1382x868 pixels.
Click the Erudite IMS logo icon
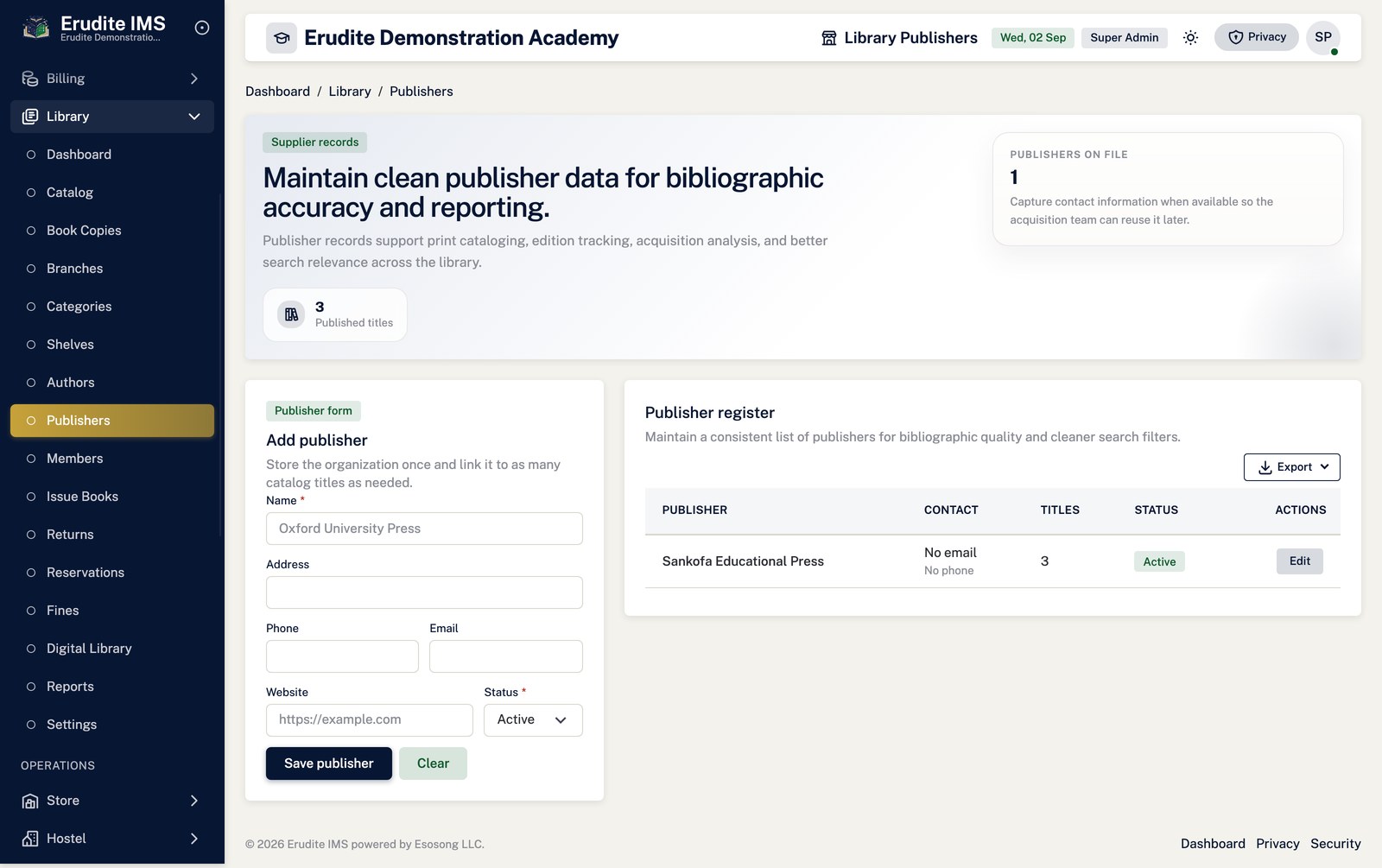[x=35, y=28]
